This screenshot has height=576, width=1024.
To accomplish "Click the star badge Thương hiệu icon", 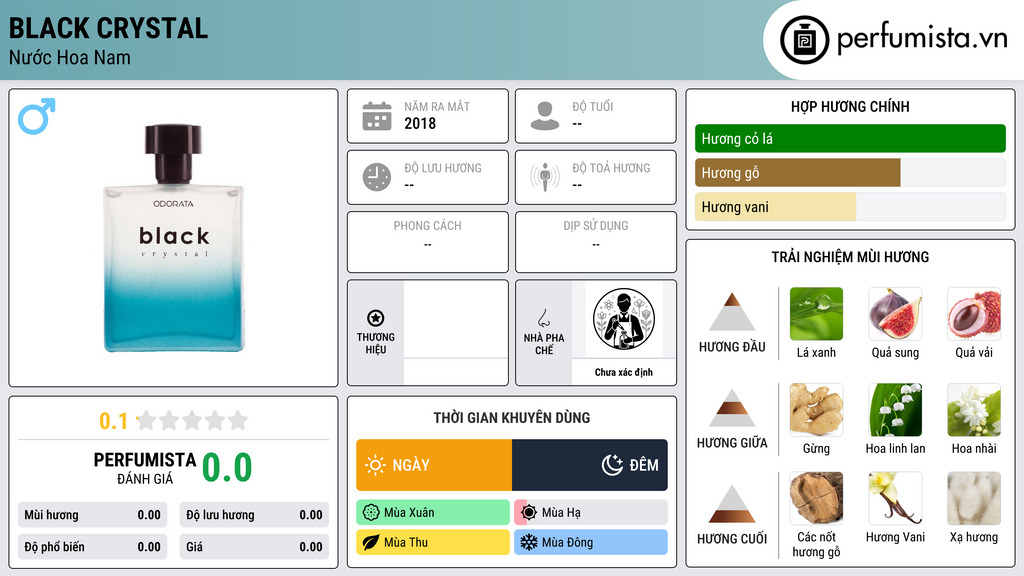I will [376, 318].
